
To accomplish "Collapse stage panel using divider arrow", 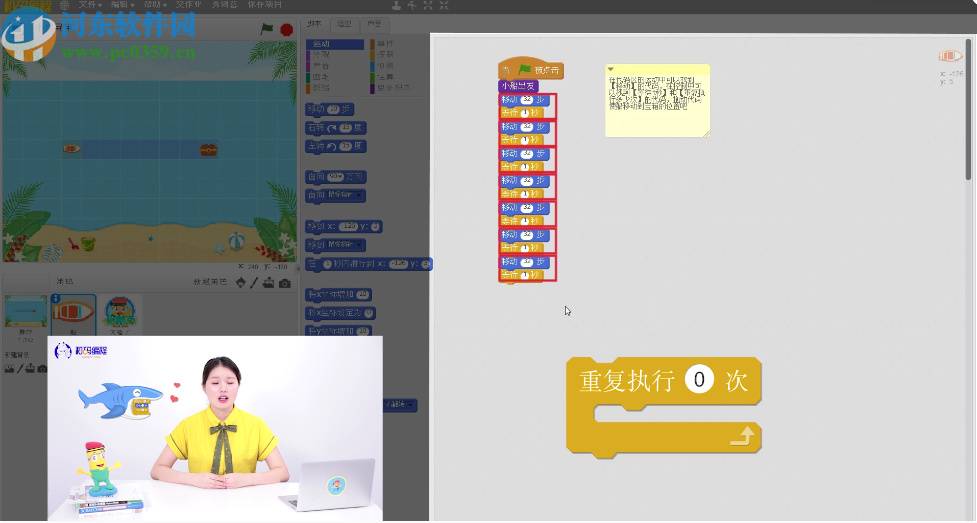I will coord(297,269).
